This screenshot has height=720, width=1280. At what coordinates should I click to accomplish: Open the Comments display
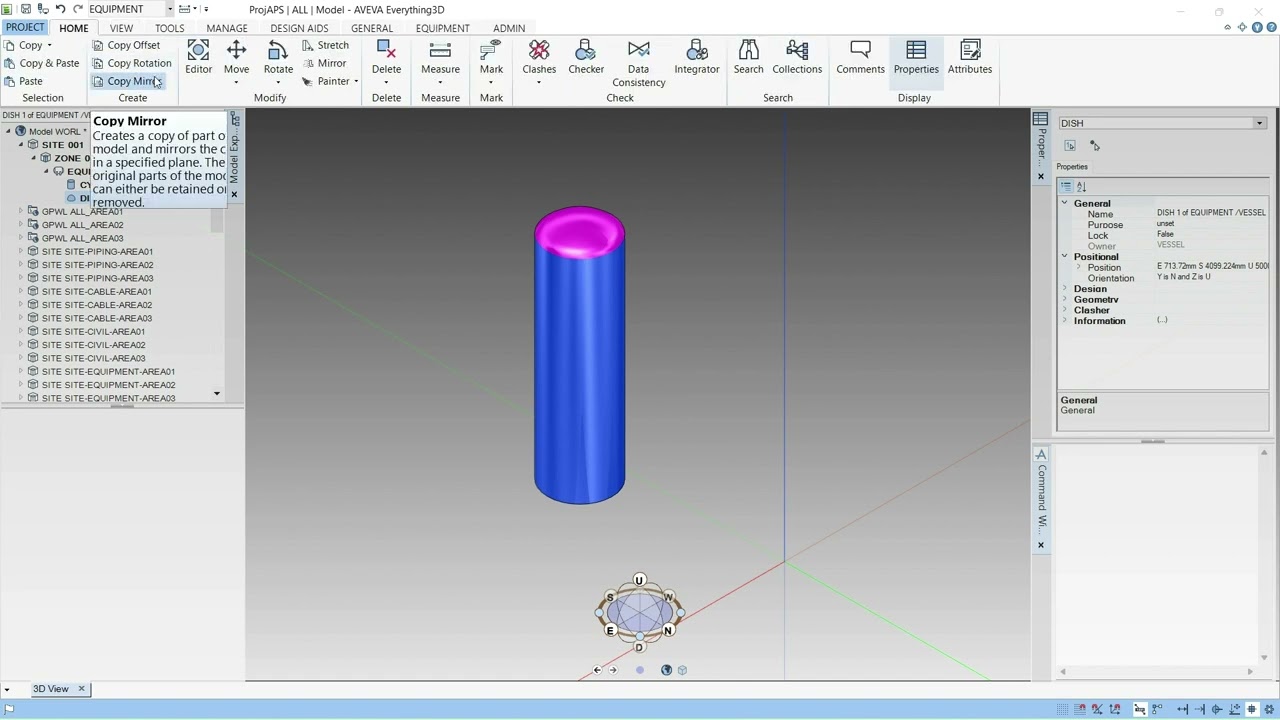coord(860,57)
